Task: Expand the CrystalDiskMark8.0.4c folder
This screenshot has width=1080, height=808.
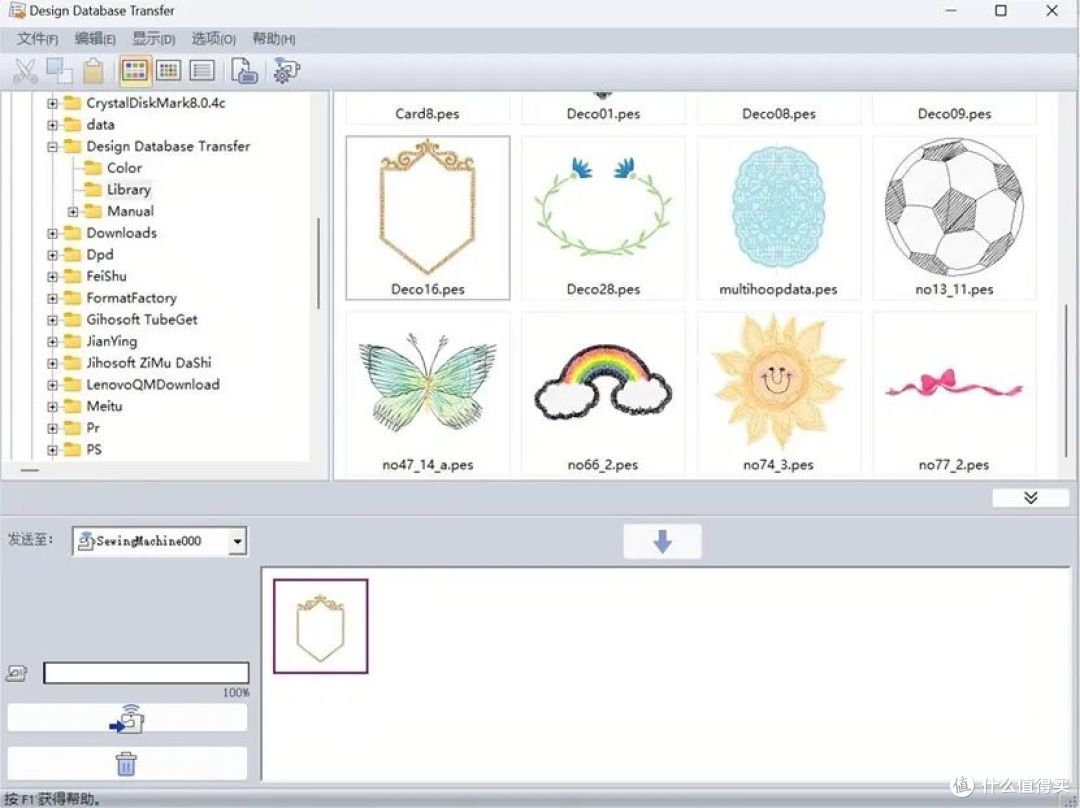Action: click(52, 103)
